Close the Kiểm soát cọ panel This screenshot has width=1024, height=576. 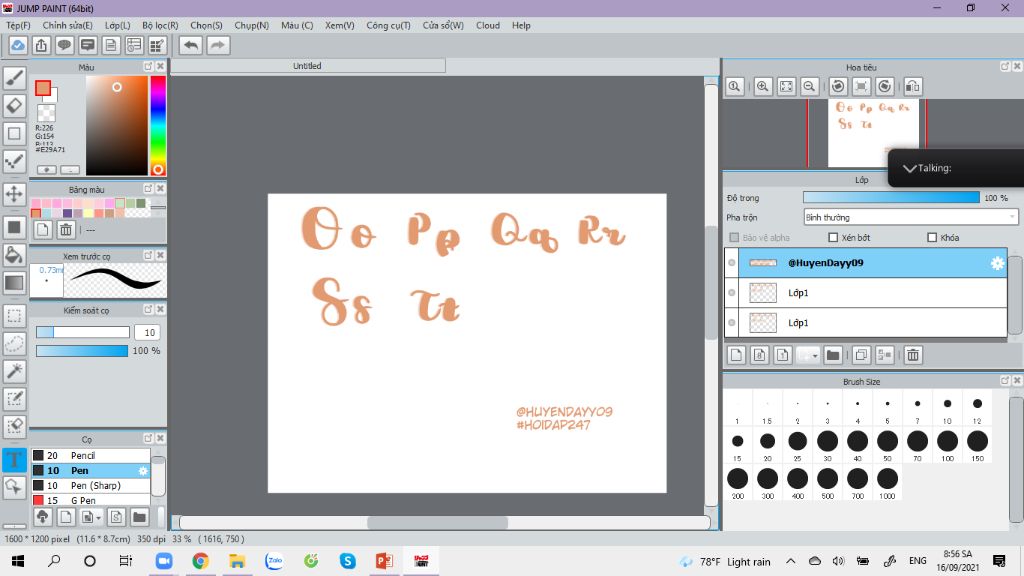[160, 310]
